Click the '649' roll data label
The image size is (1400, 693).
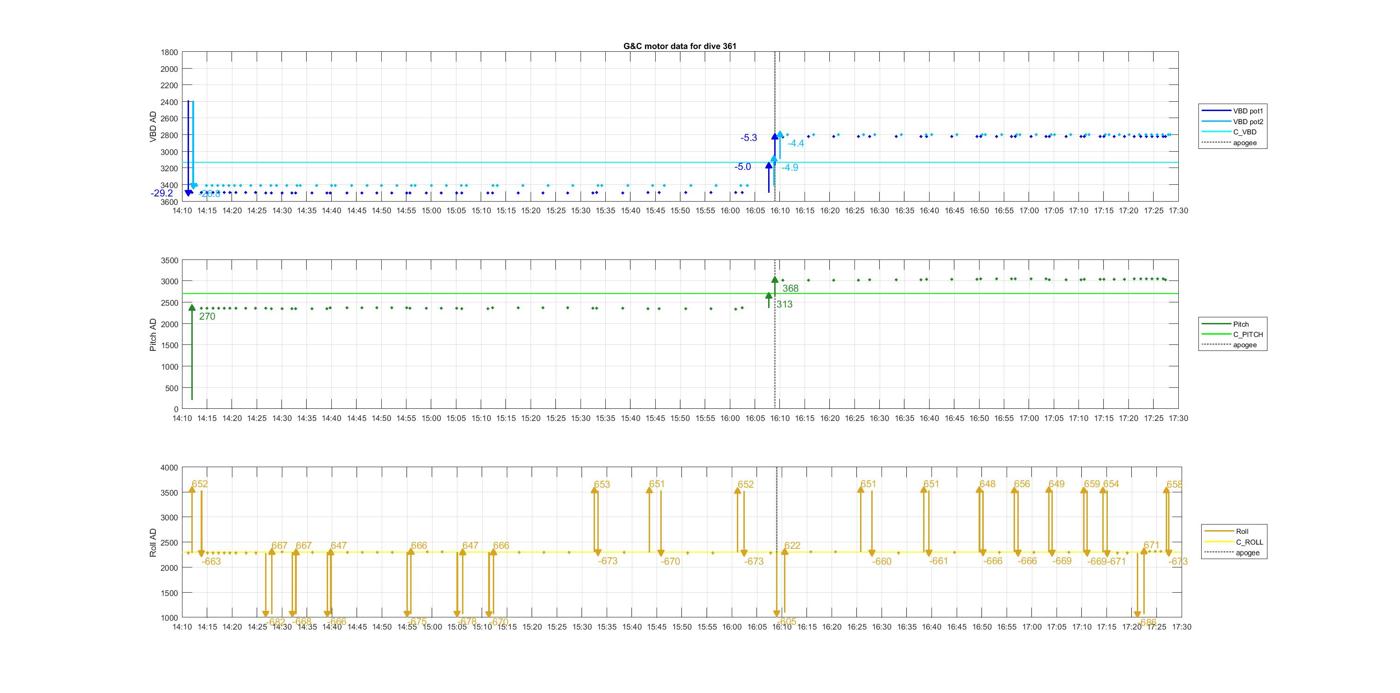[x=1057, y=485]
